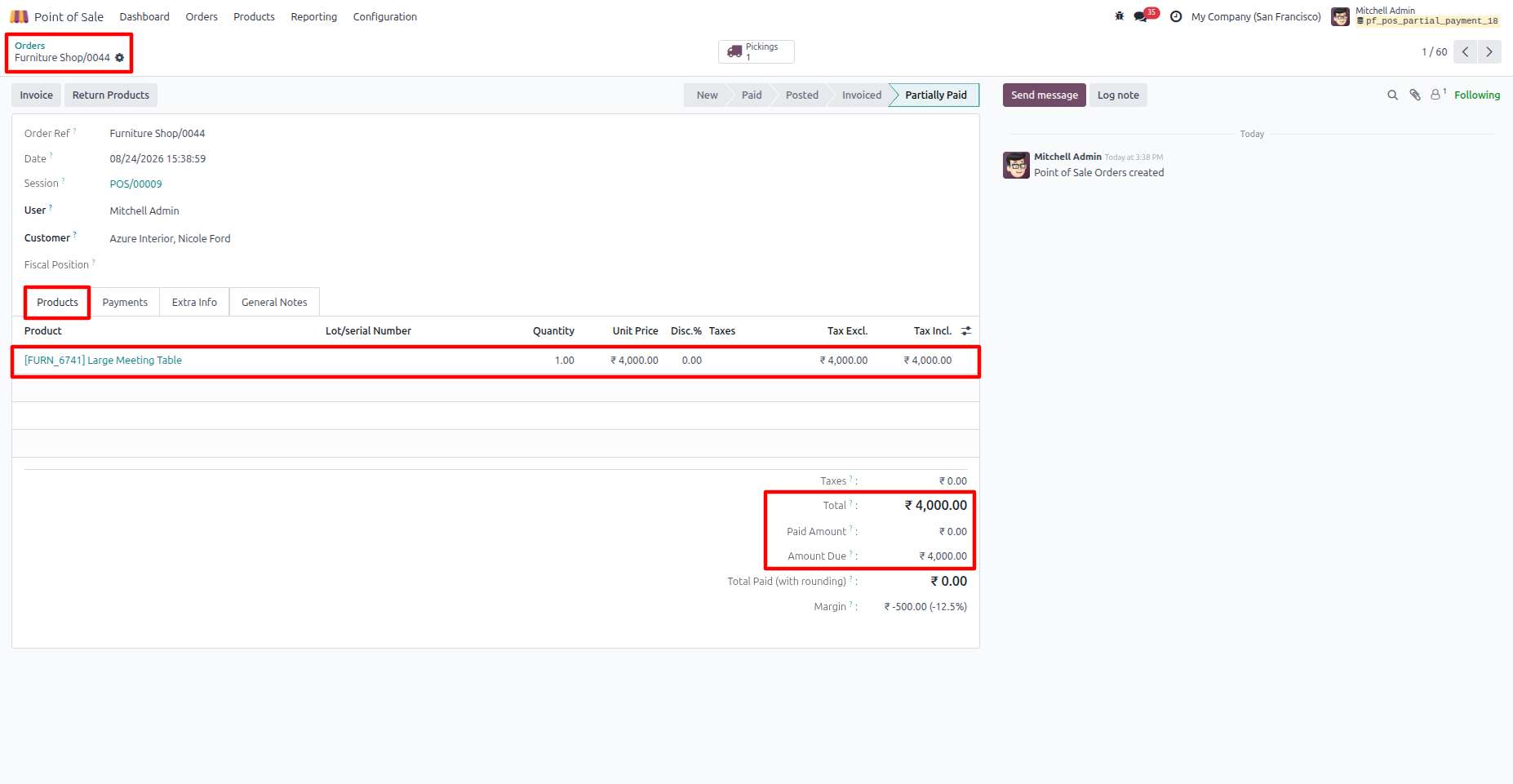Open the activities clock icon

[x=1176, y=16]
